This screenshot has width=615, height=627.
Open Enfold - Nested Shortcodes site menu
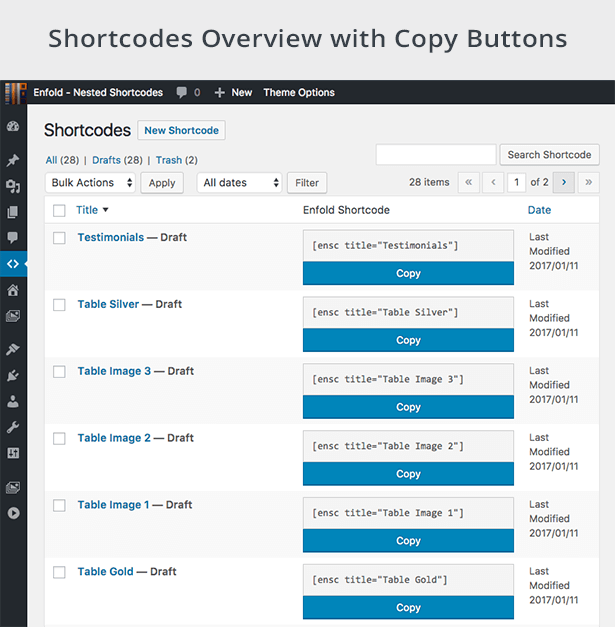click(x=98, y=92)
